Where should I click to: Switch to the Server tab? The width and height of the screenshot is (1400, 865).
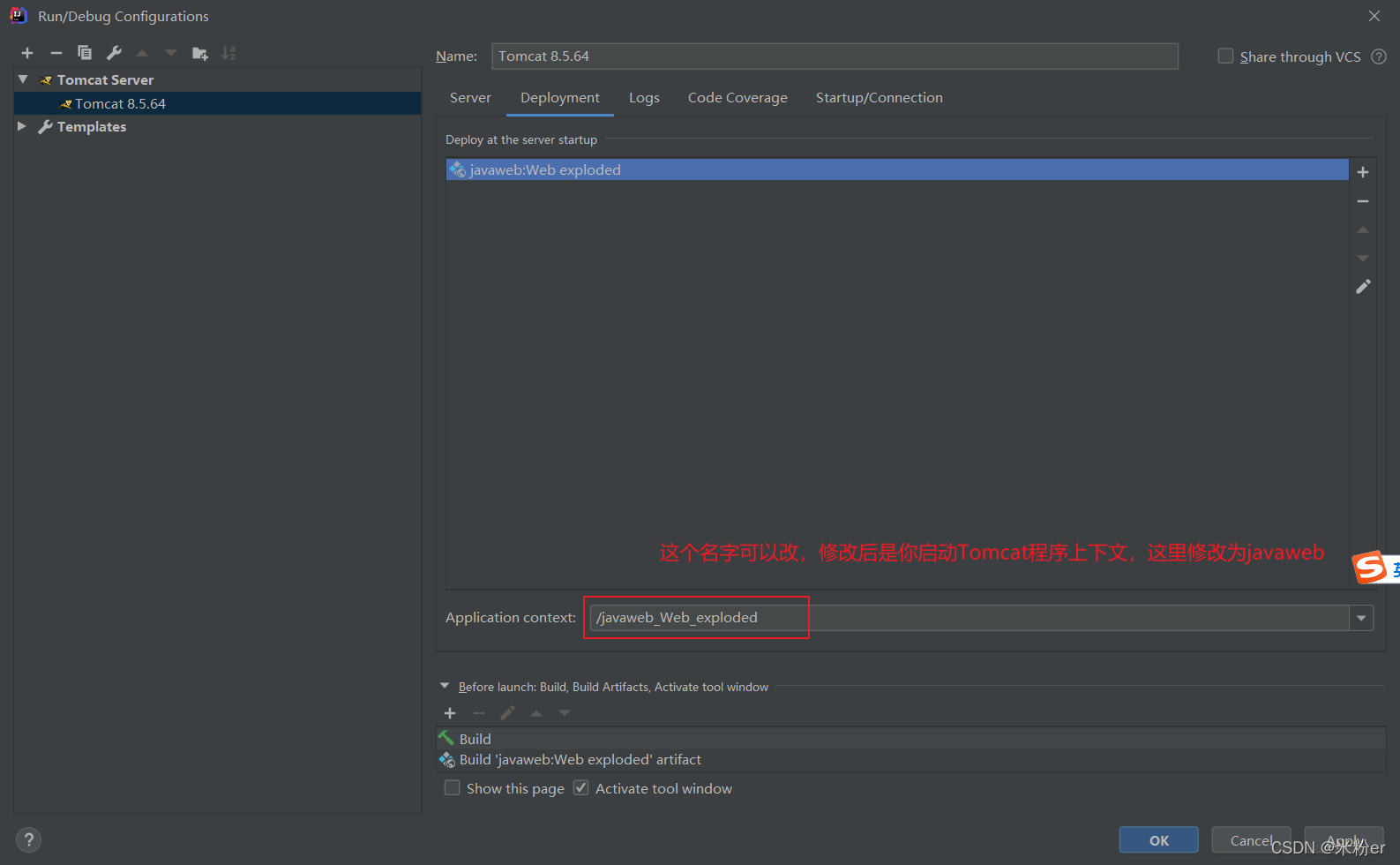(470, 98)
